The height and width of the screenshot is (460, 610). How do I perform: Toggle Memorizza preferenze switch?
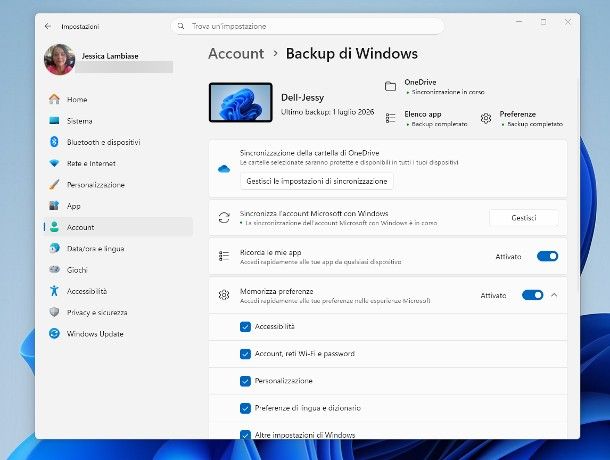[532, 295]
